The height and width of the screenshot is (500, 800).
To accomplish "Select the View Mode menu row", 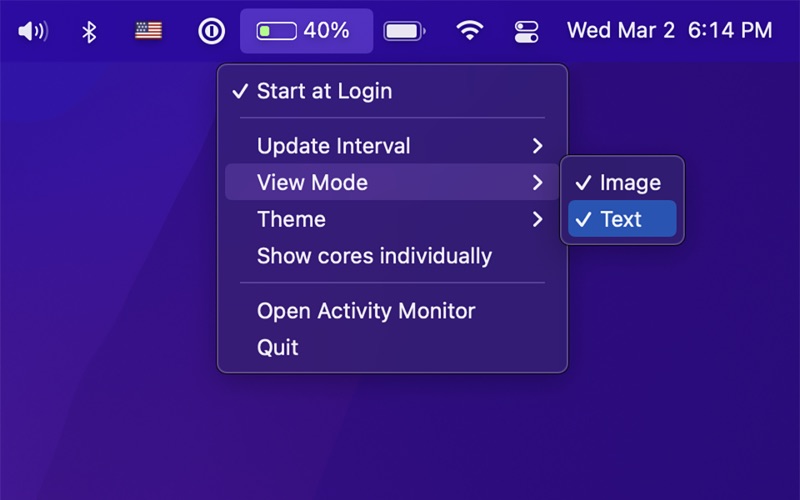I will [x=392, y=182].
